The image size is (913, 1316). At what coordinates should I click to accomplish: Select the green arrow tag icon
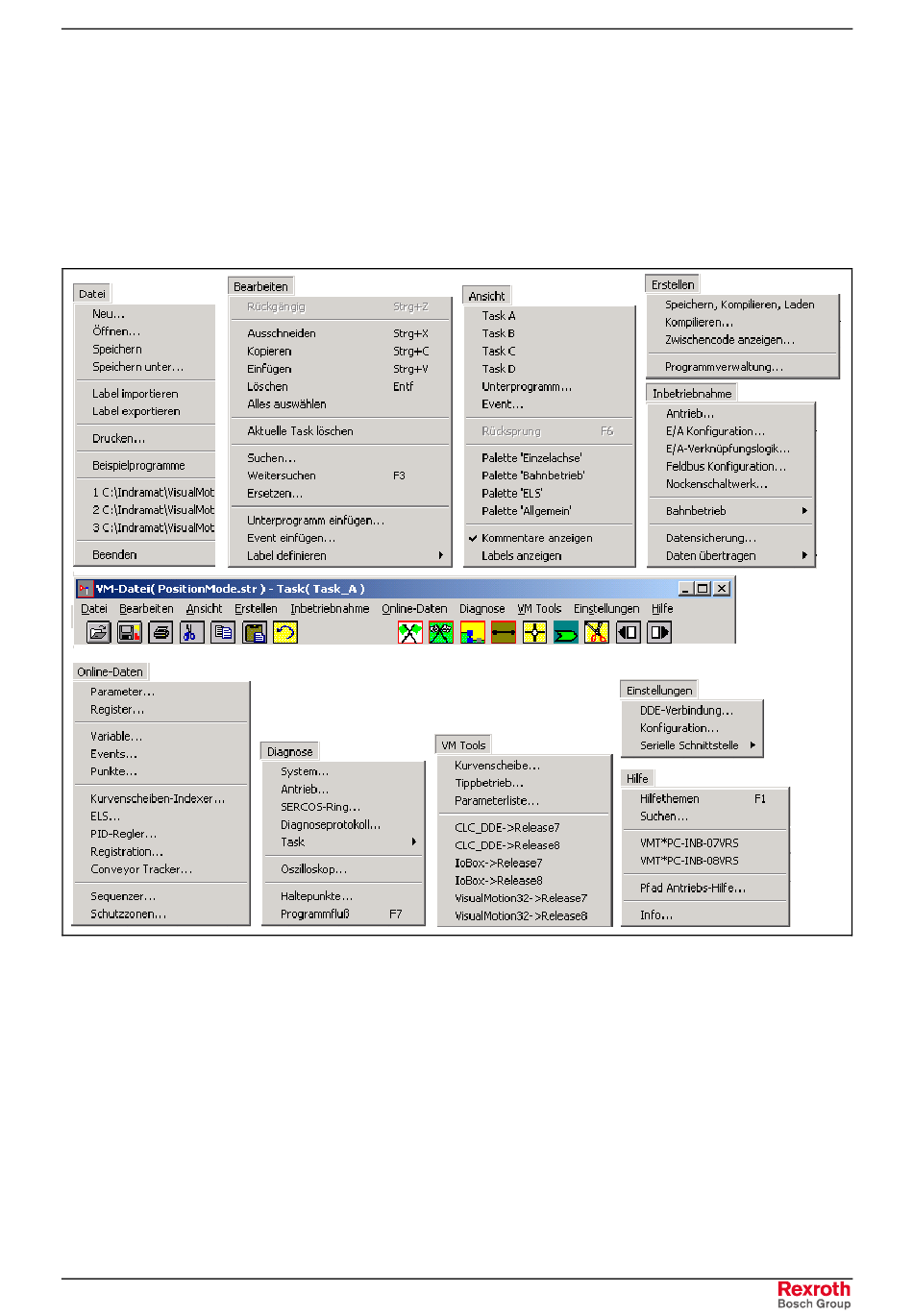pos(566,632)
